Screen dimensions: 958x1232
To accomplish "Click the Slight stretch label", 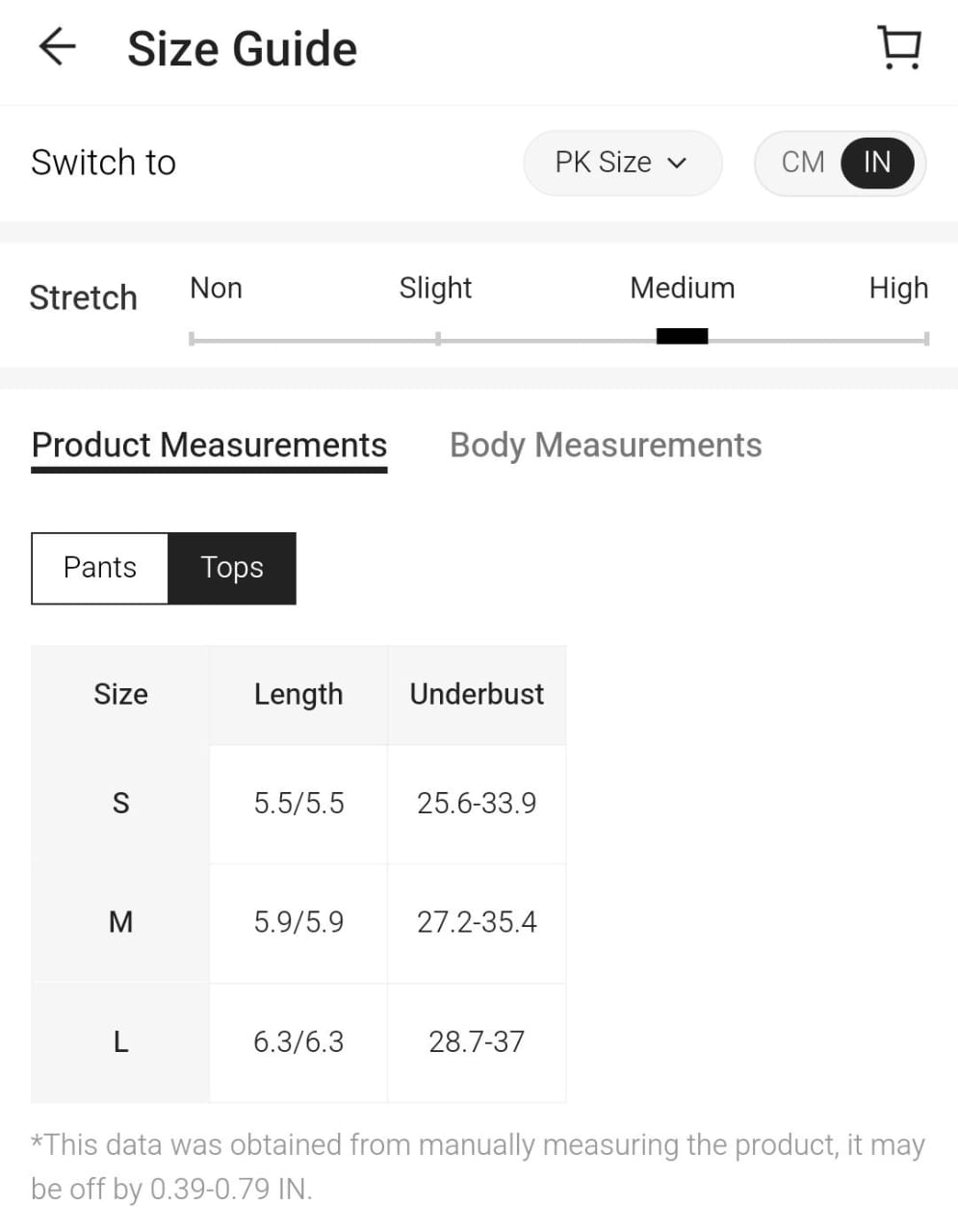I will click(x=435, y=288).
